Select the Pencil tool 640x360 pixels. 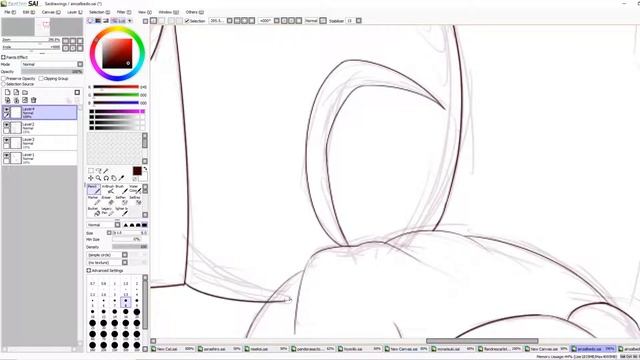(94, 189)
